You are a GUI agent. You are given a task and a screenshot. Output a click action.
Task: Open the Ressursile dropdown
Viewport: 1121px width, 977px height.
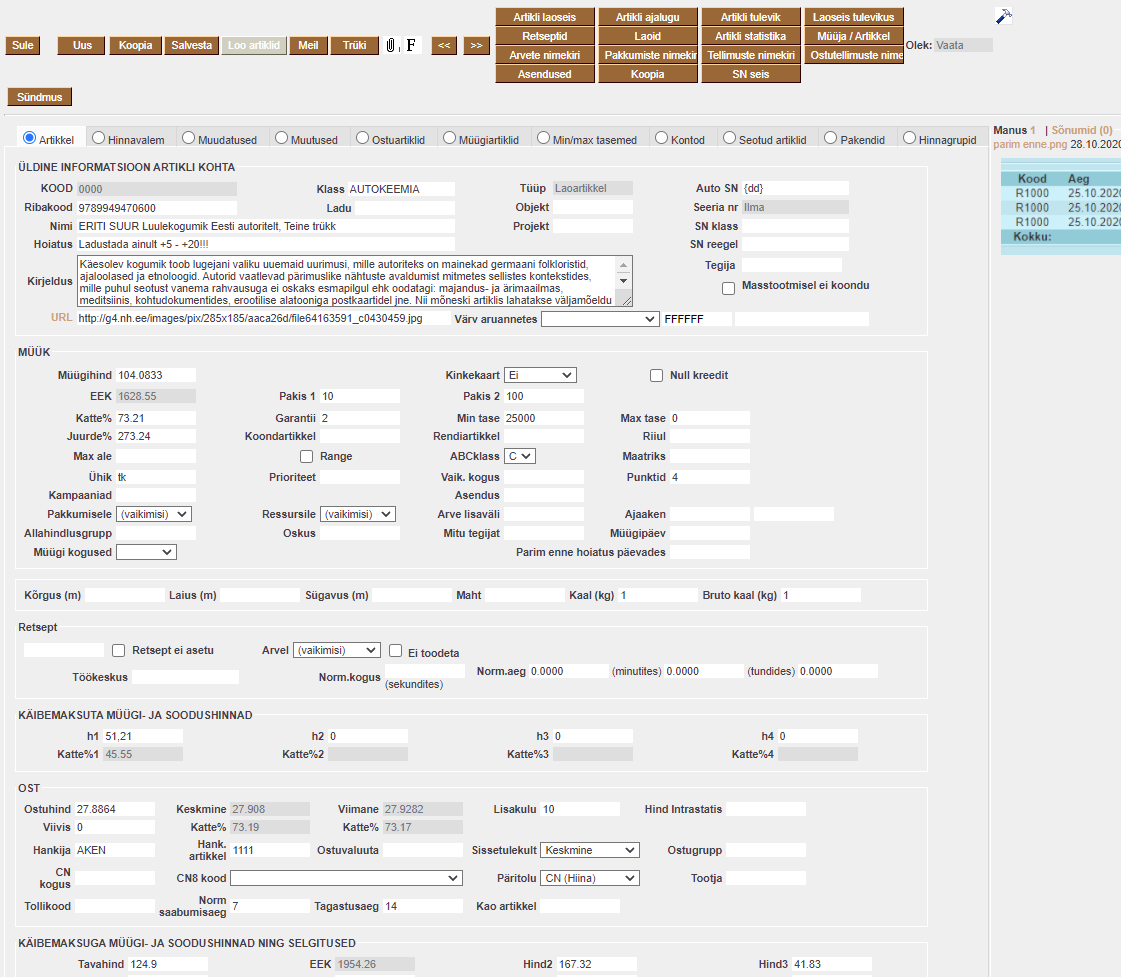357,514
